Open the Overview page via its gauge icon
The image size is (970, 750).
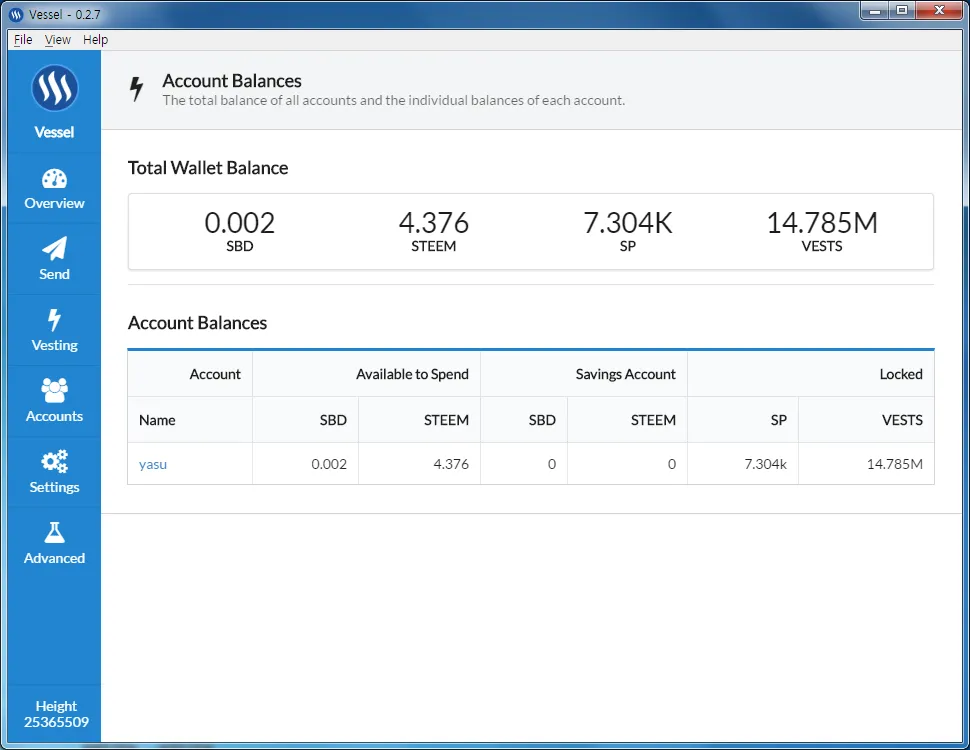point(54,179)
